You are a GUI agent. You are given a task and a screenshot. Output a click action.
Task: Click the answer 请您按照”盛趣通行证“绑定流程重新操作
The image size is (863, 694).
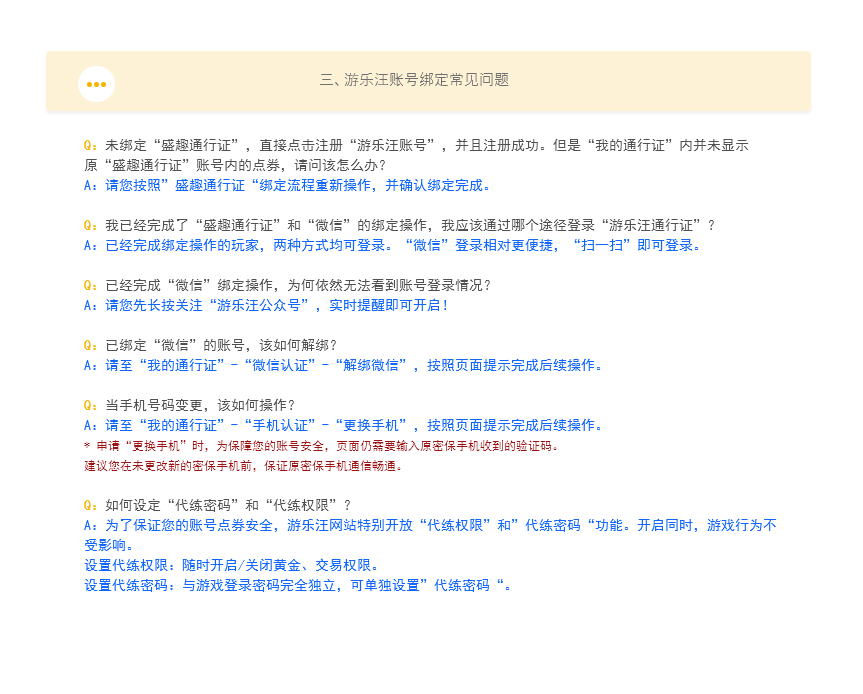point(287,185)
